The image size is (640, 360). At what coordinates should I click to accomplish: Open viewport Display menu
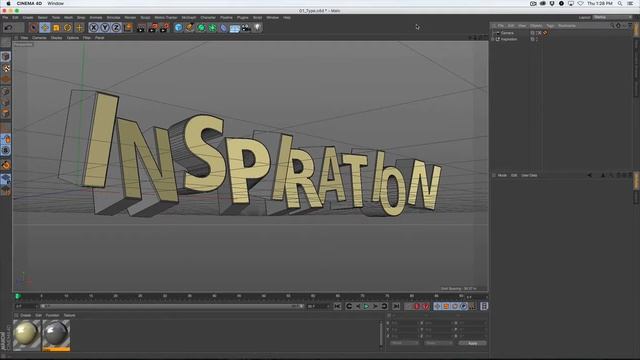(x=56, y=38)
